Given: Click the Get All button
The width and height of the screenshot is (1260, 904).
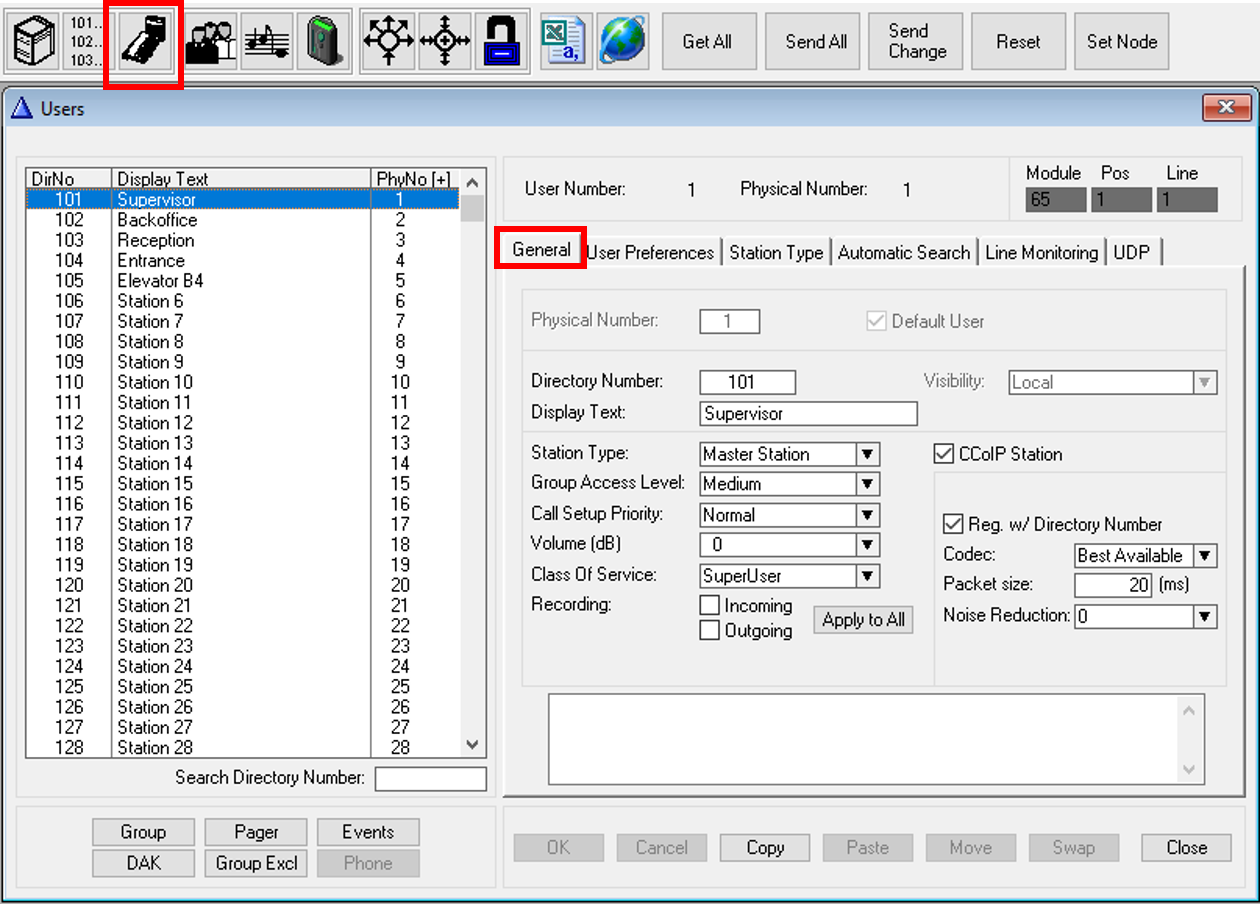Looking at the screenshot, I should pos(707,42).
